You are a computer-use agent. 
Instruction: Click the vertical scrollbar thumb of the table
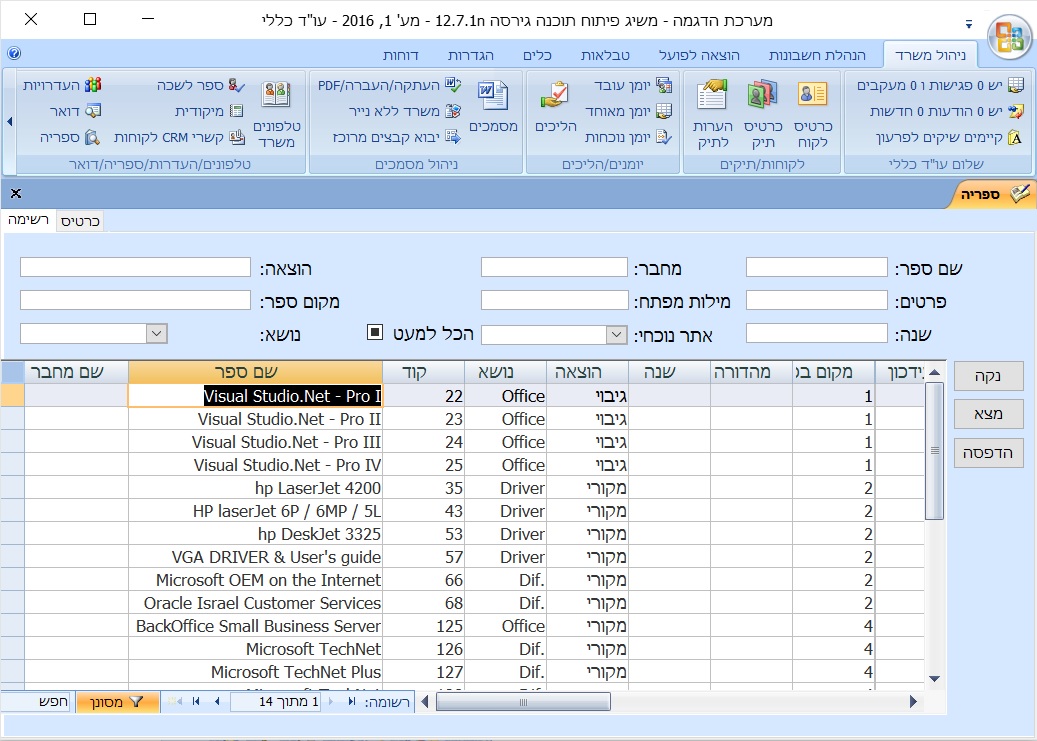point(934,451)
